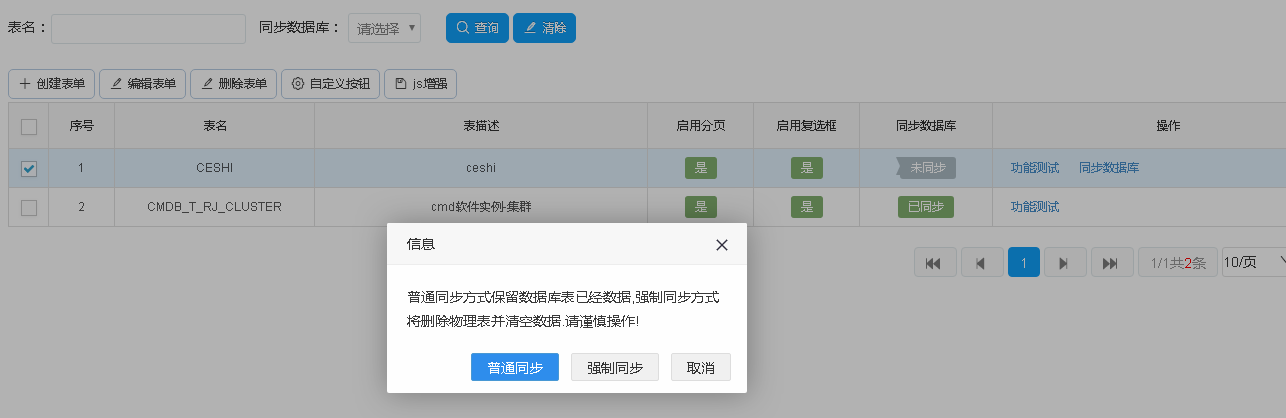
Task: Open the 同步数据库 dropdown filter
Action: [x=384, y=28]
